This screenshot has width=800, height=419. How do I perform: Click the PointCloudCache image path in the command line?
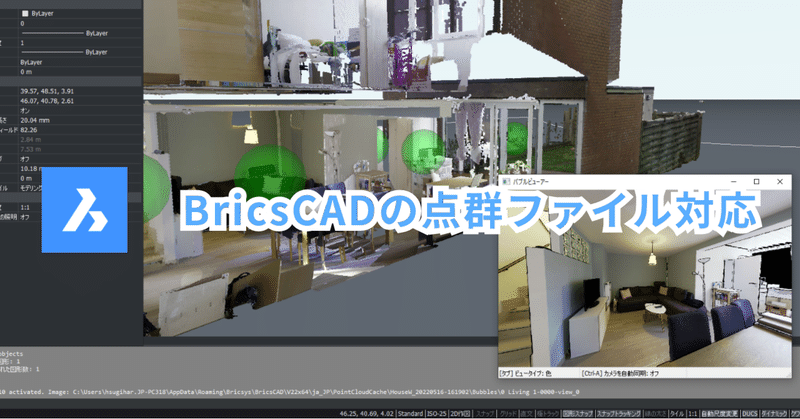(x=326, y=392)
